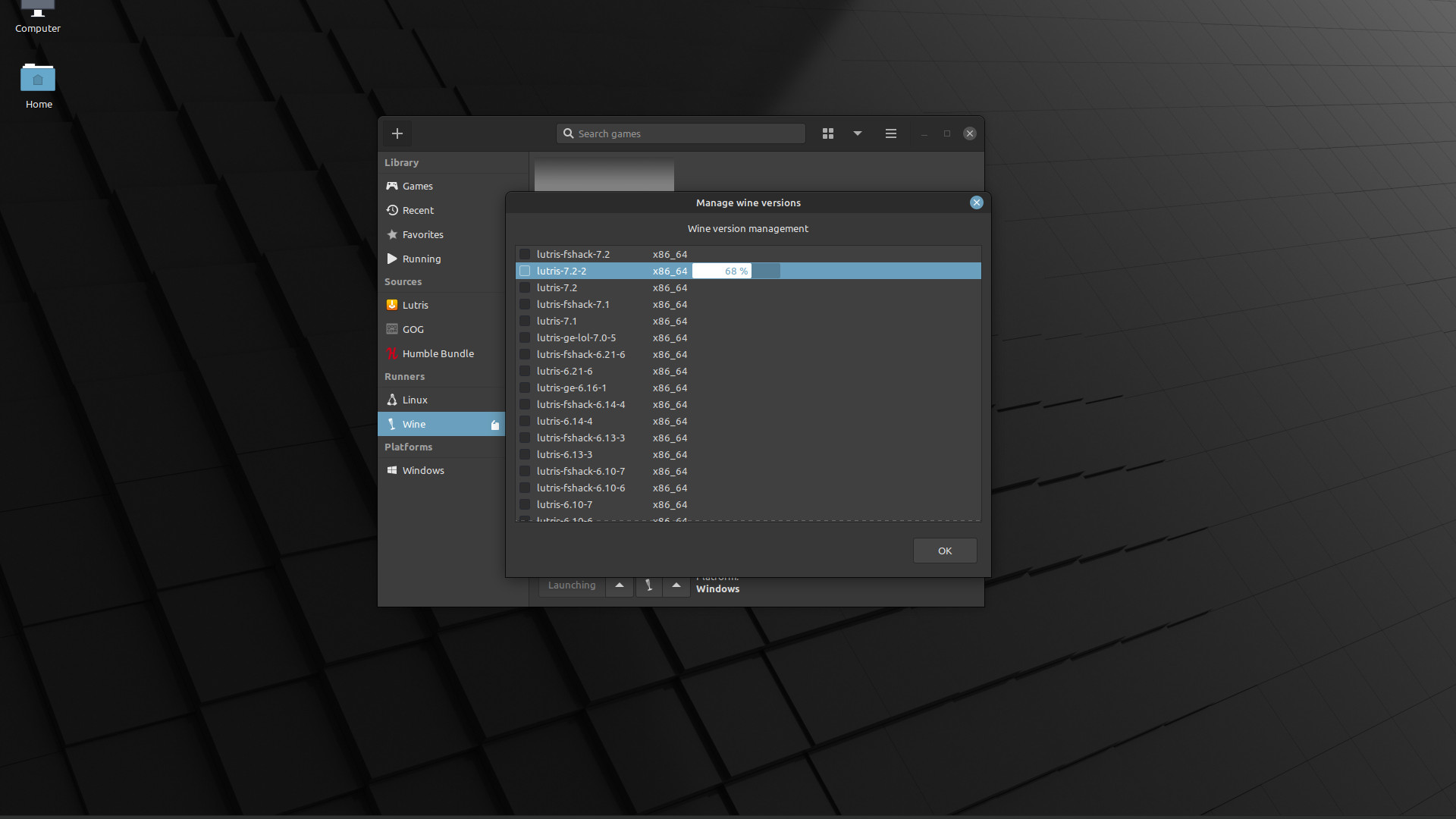Select the Linux runner

click(x=441, y=400)
